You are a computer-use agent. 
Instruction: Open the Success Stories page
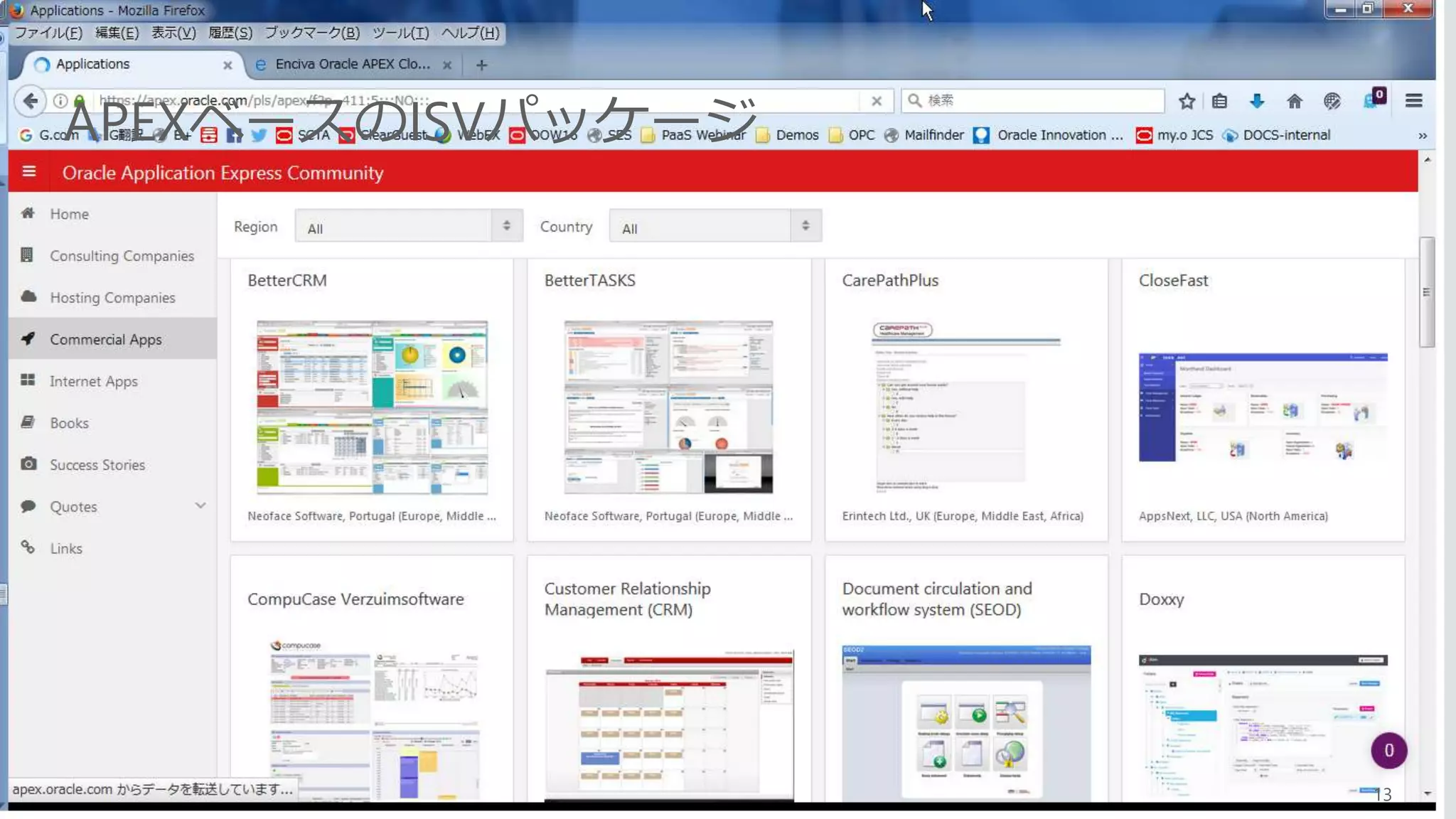click(x=97, y=465)
